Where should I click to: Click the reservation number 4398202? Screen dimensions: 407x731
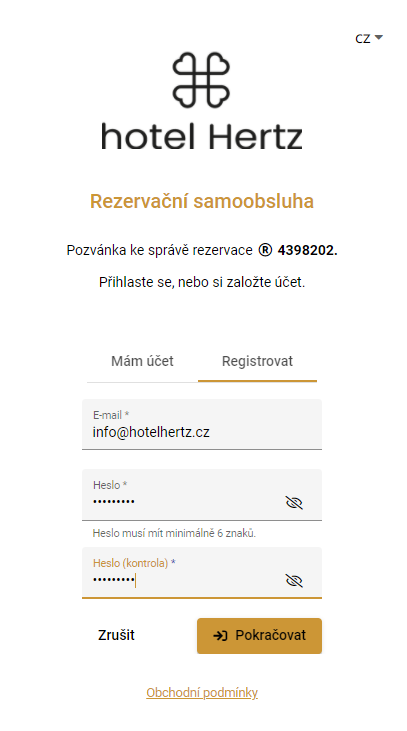(x=308, y=250)
